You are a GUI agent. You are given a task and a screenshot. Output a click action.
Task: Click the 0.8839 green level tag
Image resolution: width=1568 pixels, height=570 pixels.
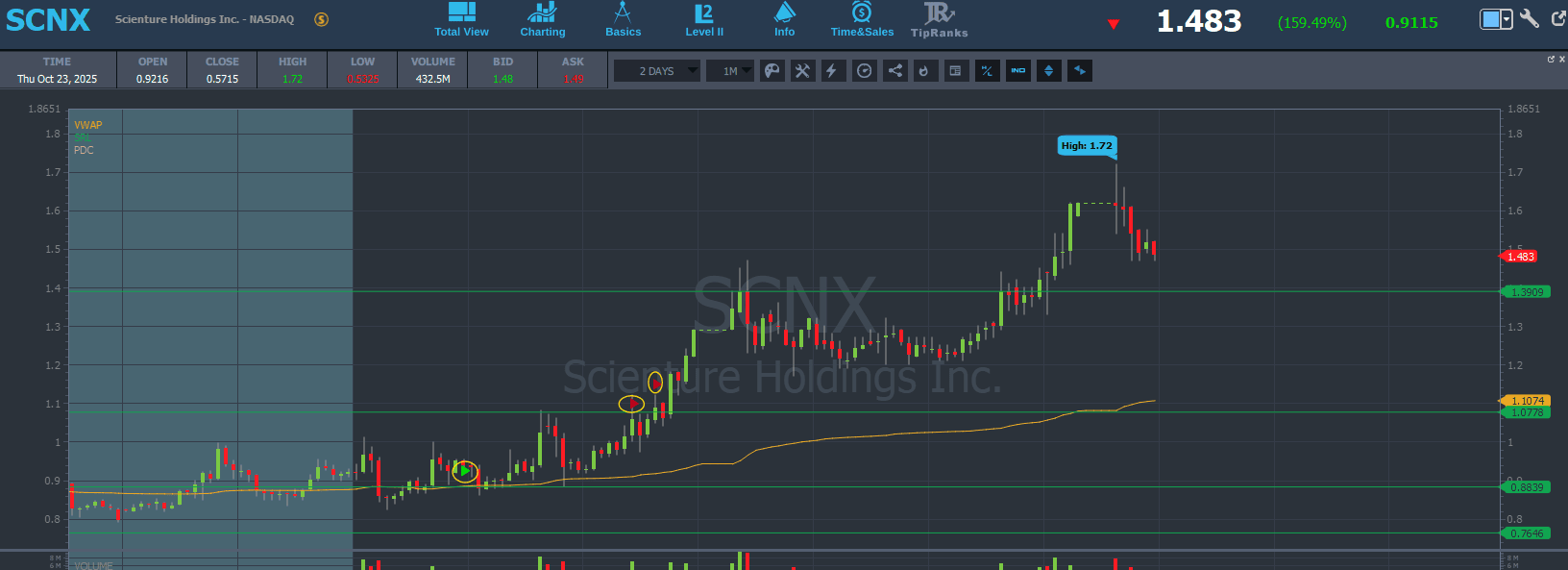(x=1526, y=487)
